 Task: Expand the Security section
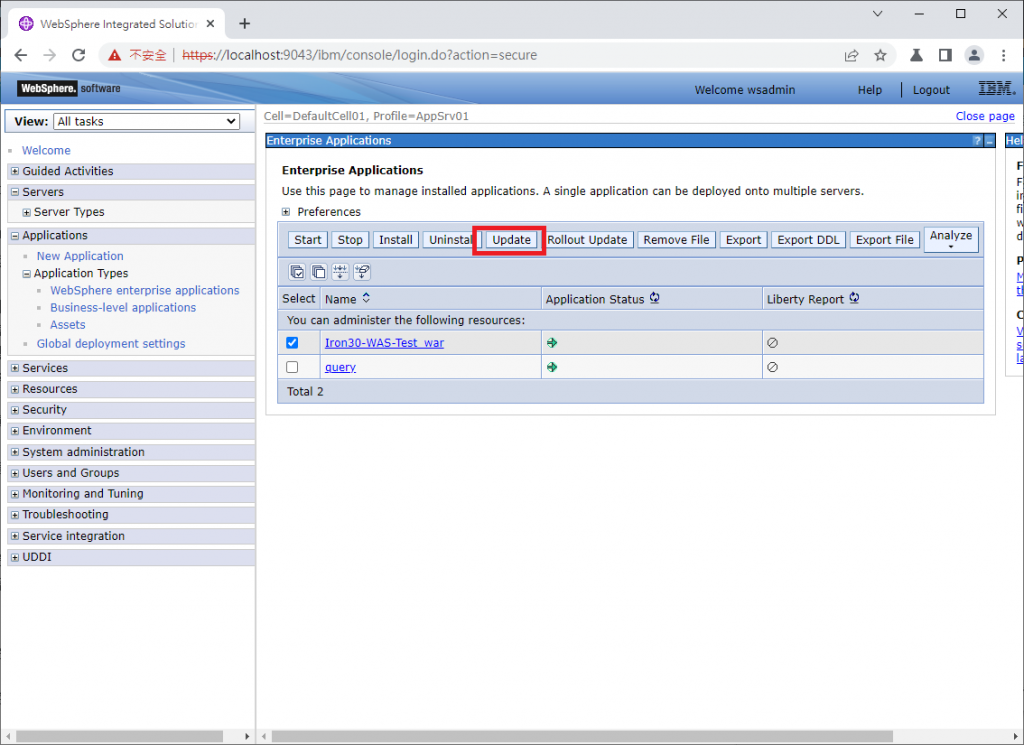(x=15, y=410)
